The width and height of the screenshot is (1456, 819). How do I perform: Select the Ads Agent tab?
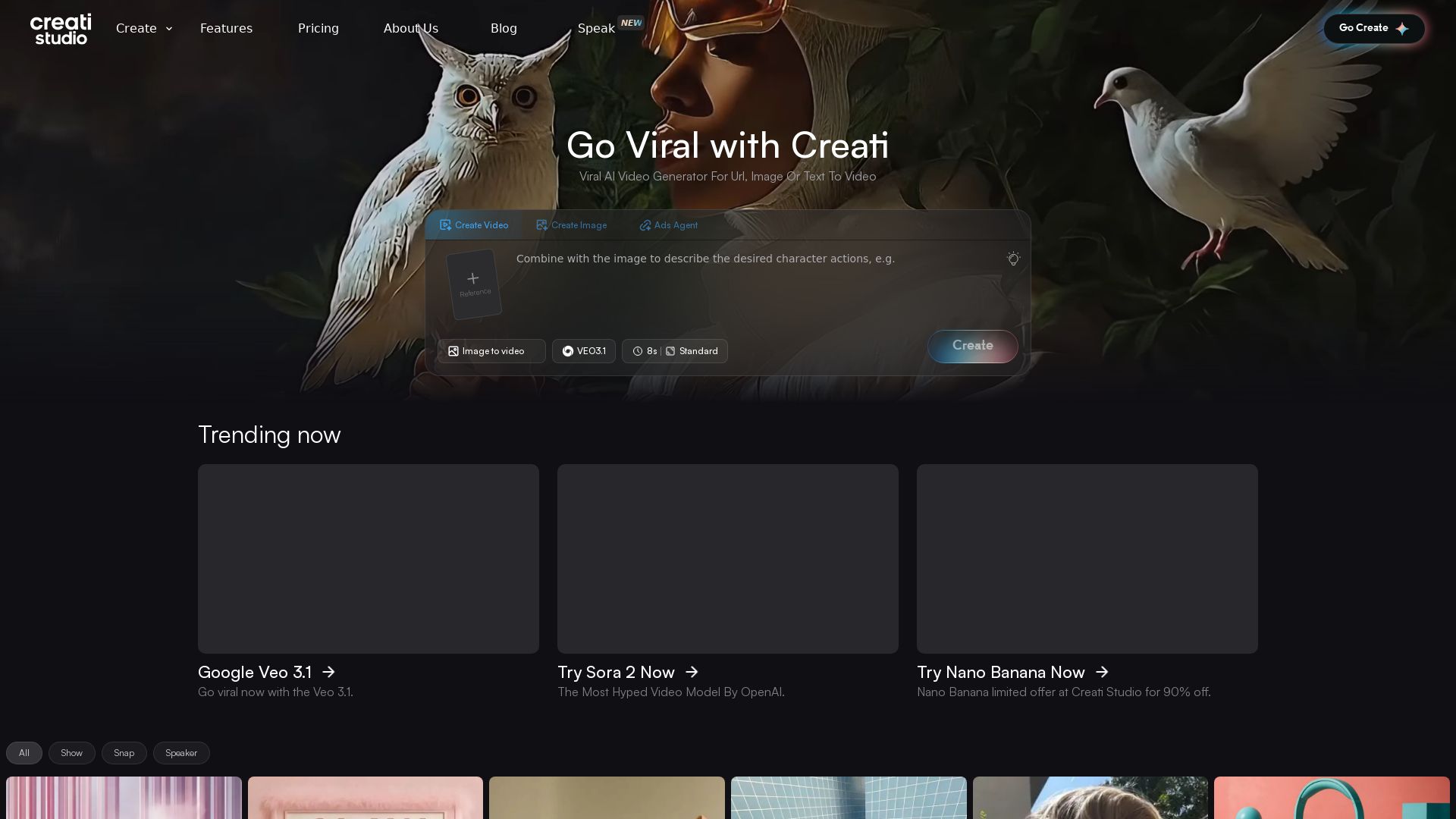tap(668, 225)
